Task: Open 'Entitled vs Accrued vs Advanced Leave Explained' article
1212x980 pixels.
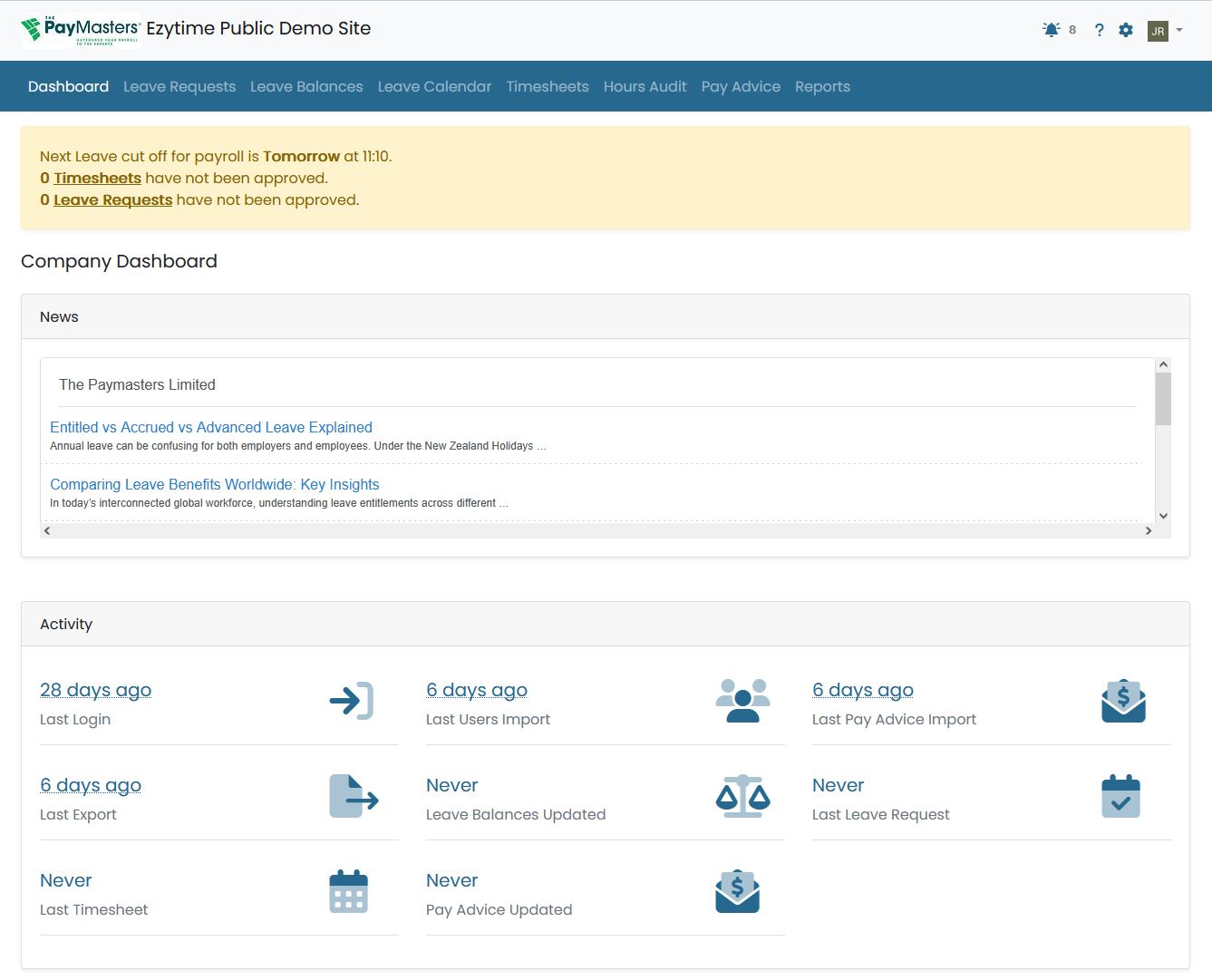Action: tap(211, 427)
